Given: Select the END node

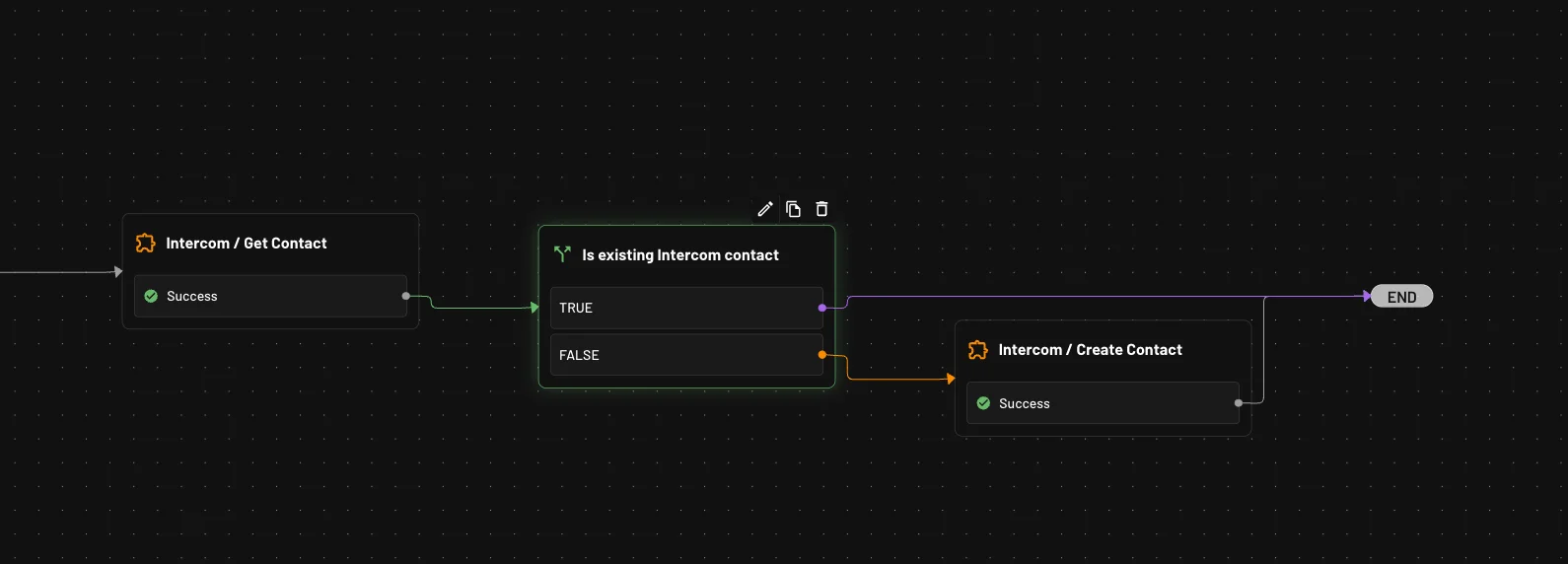Looking at the screenshot, I should 1401,297.
